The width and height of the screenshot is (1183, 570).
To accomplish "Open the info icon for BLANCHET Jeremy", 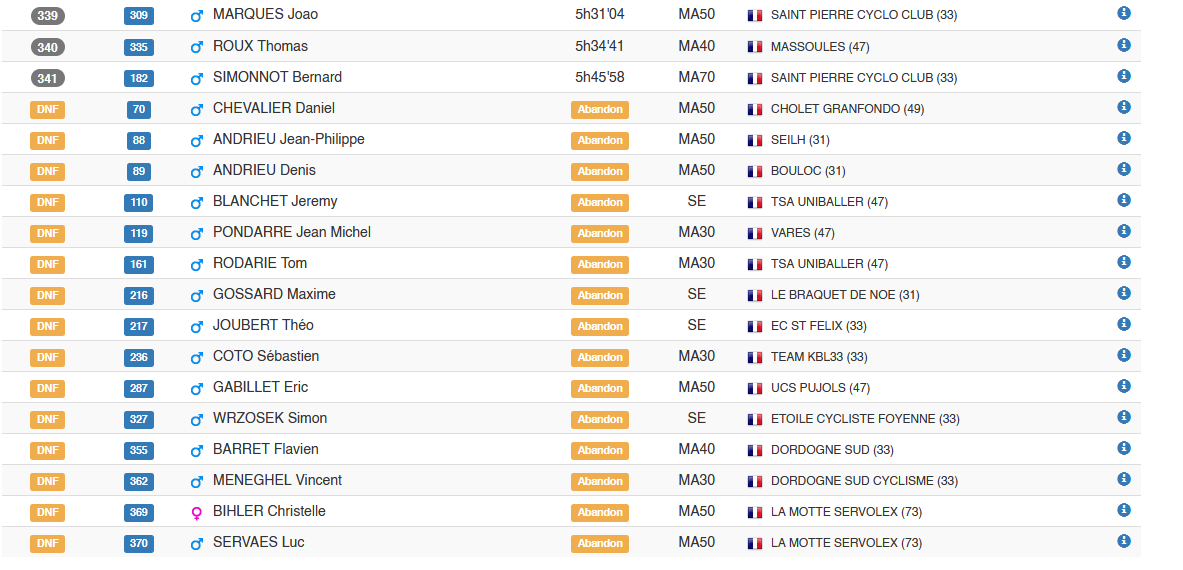I will click(1124, 200).
